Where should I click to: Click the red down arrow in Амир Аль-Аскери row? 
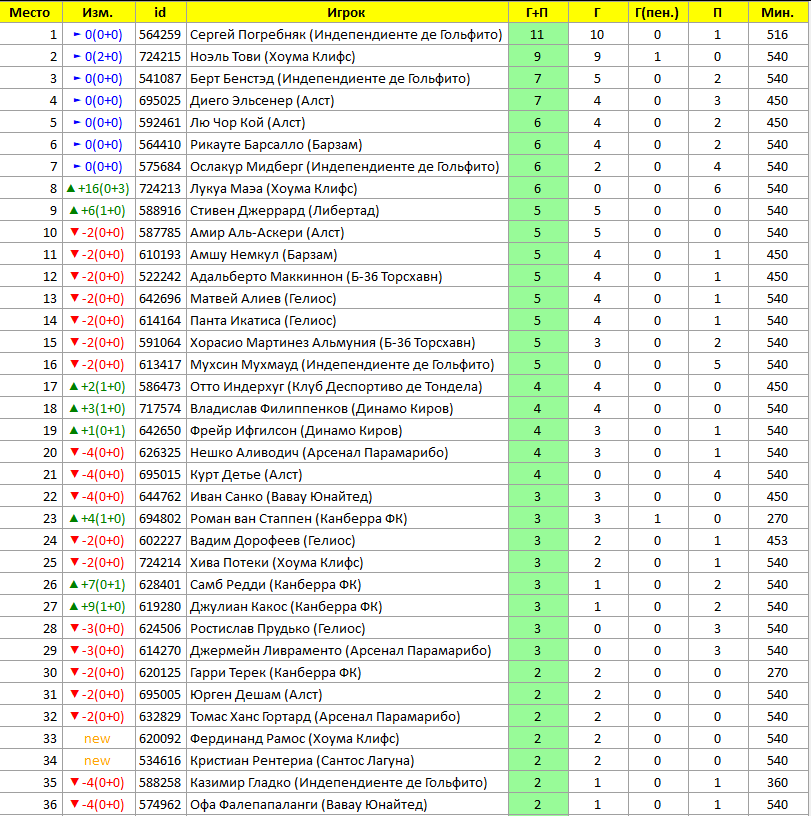[x=74, y=232]
